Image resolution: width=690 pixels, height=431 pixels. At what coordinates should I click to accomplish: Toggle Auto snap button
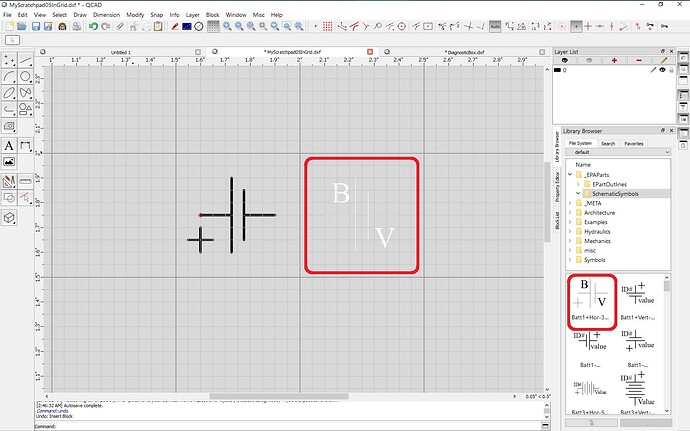click(x=495, y=26)
